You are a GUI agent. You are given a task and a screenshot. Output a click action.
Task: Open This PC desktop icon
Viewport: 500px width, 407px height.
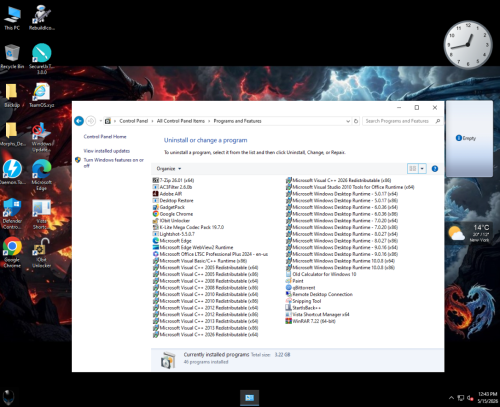pyautogui.click(x=12, y=18)
